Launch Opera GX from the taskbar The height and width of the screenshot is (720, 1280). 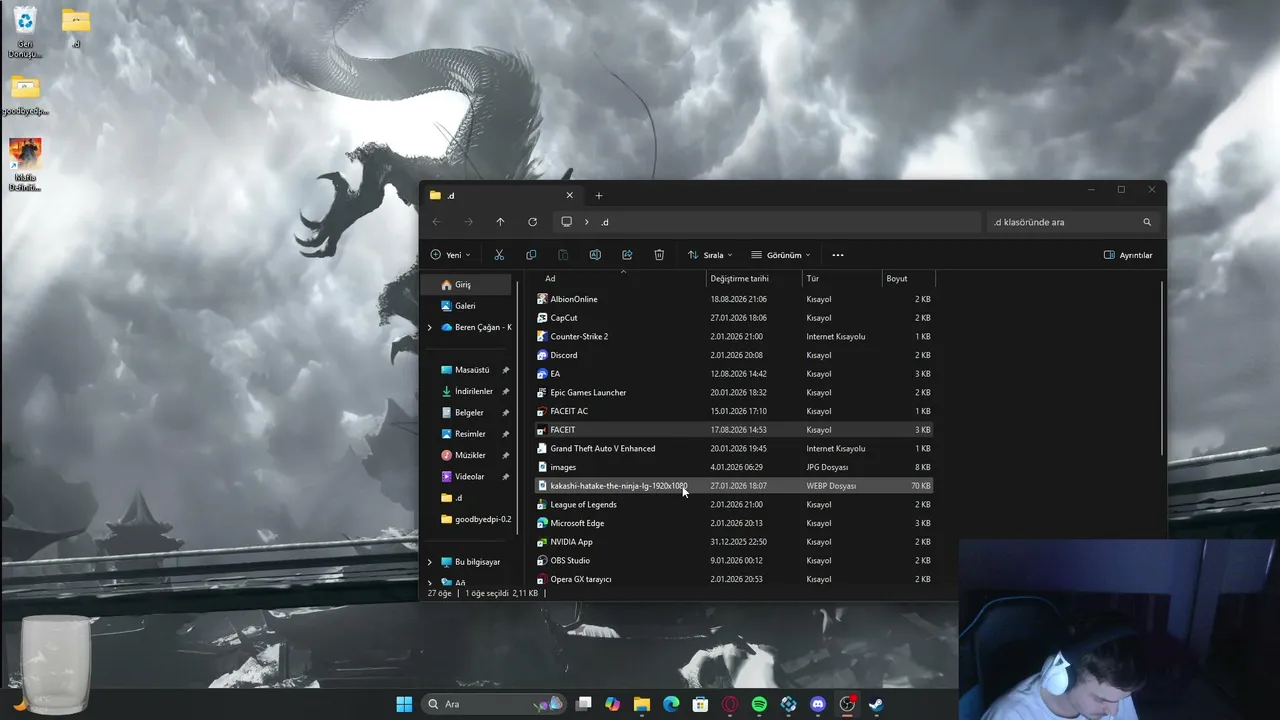pos(730,704)
